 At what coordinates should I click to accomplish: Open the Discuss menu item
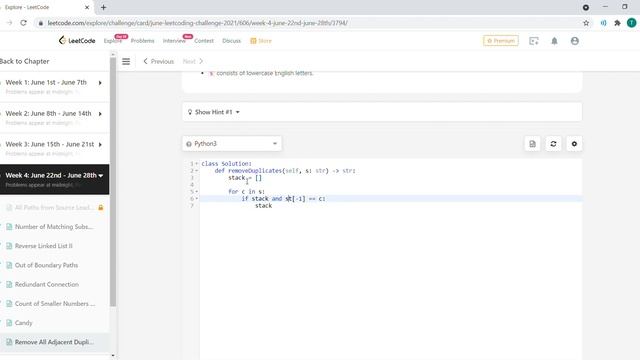(x=231, y=41)
